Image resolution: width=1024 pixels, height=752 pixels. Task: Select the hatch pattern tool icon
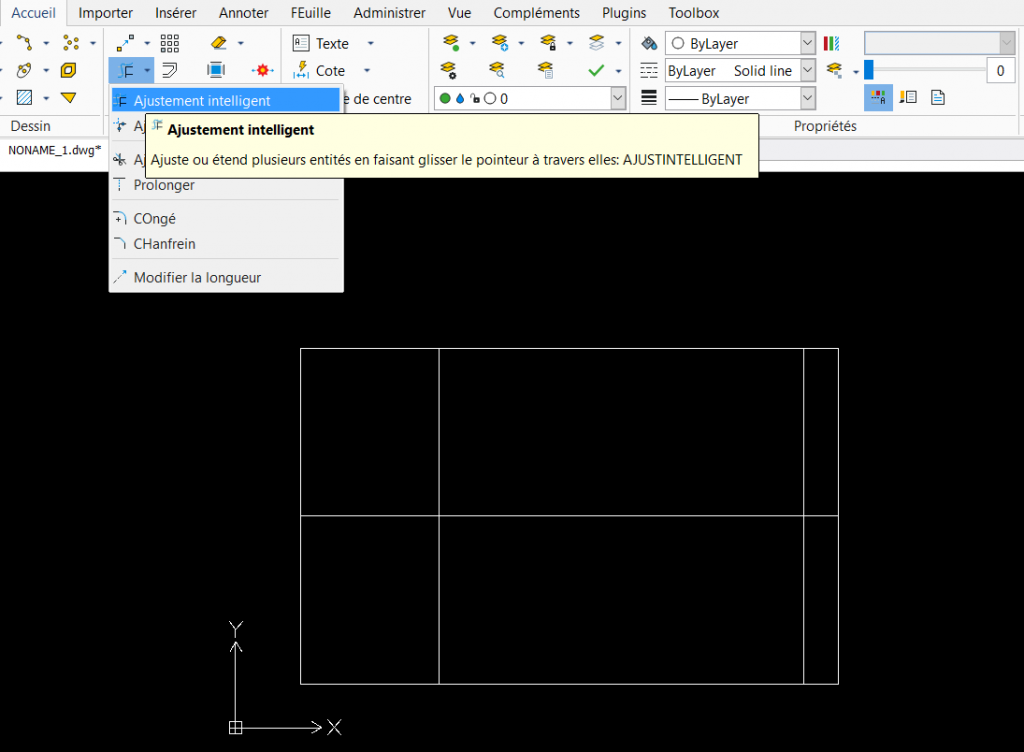(x=24, y=98)
